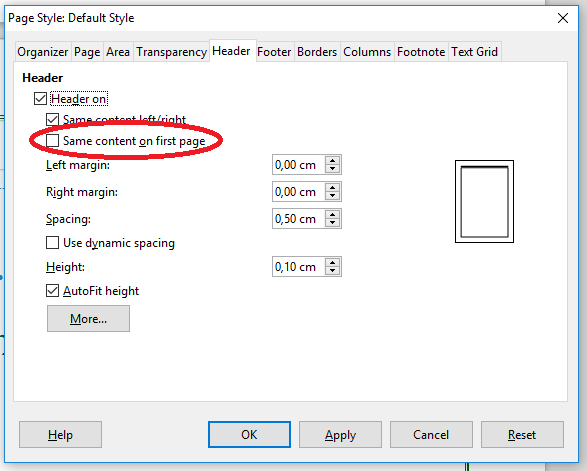This screenshot has height=471, width=587.
Task: Confirm dialog with OK button
Action: (x=249, y=435)
